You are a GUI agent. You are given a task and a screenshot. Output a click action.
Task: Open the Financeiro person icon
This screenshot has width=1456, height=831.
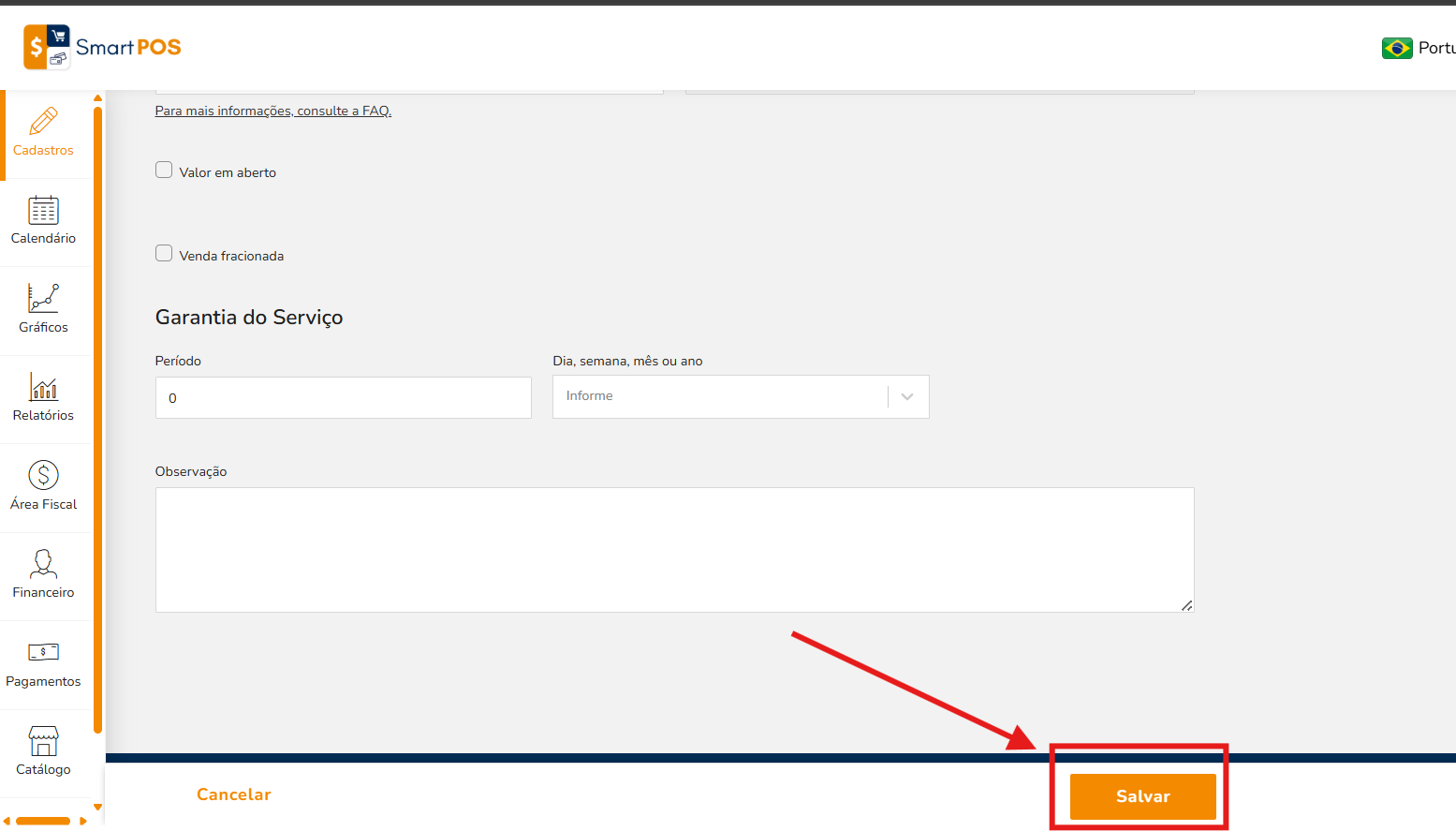pos(43,564)
